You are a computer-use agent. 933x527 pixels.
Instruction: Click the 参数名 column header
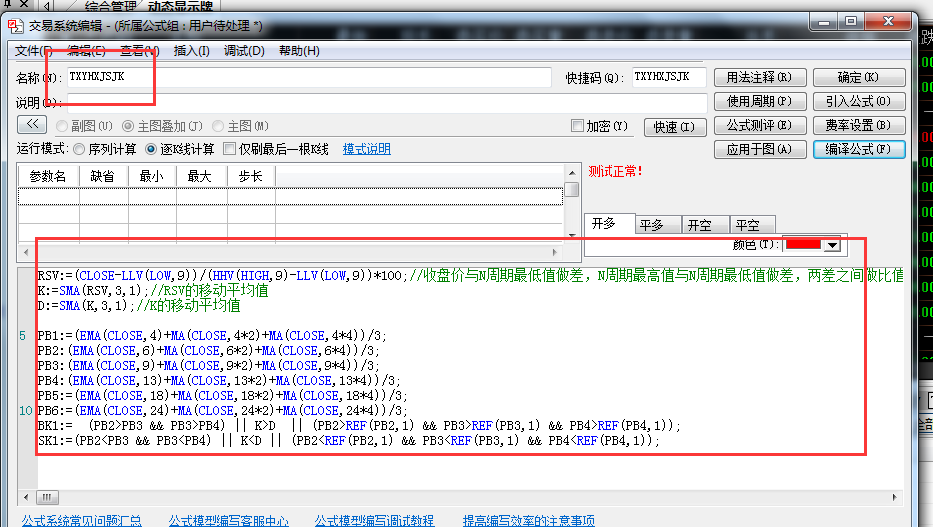click(48, 176)
